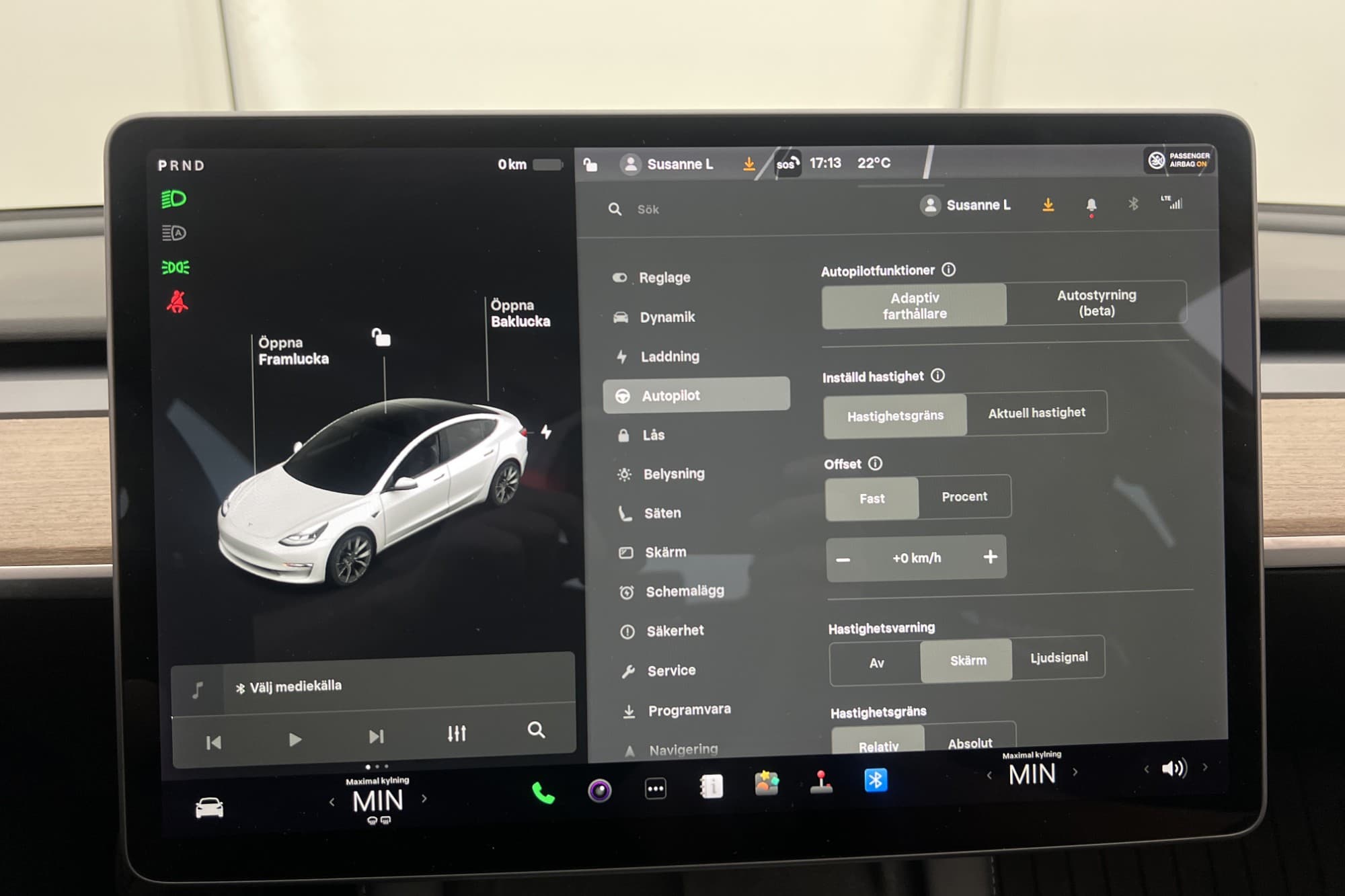Open the joystick Arcade icon

point(821,782)
